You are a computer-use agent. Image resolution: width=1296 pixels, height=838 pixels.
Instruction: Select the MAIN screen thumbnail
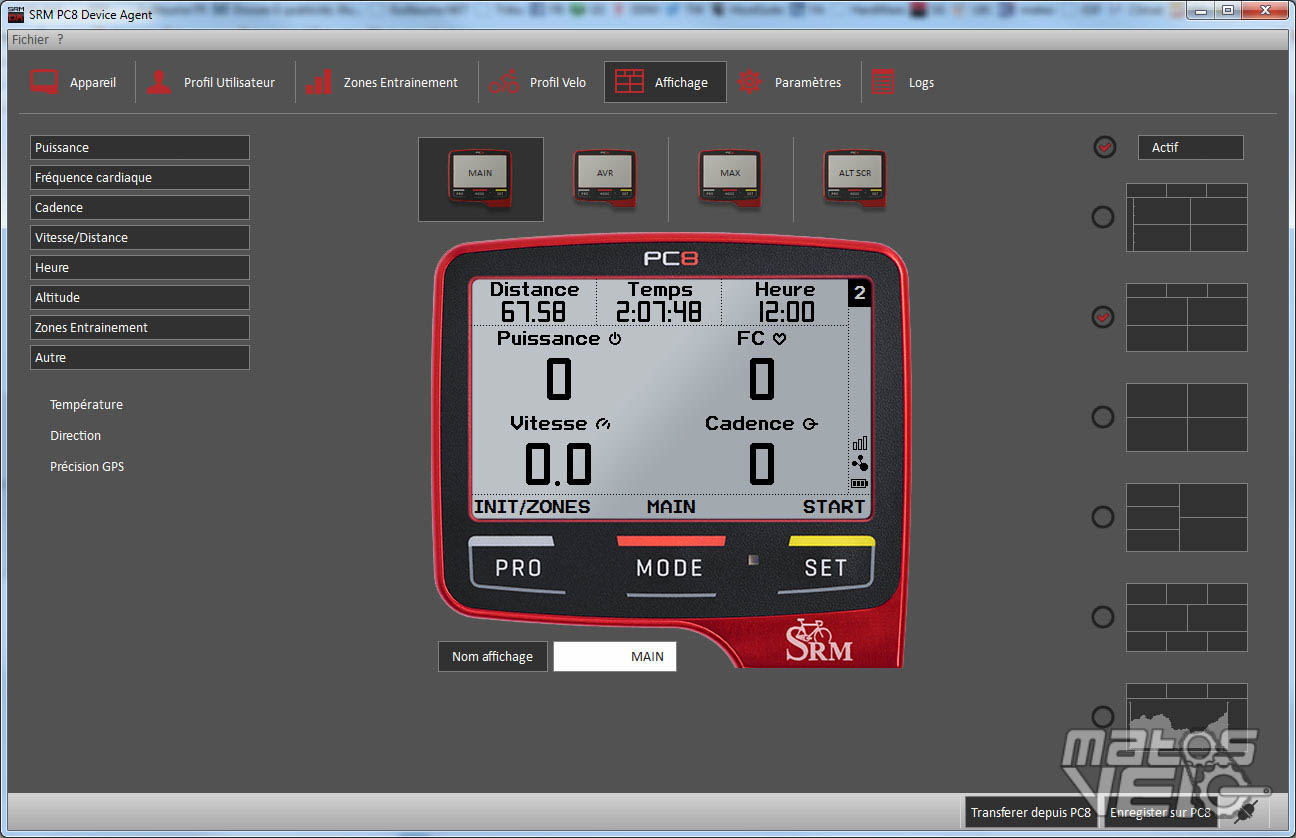tap(481, 179)
